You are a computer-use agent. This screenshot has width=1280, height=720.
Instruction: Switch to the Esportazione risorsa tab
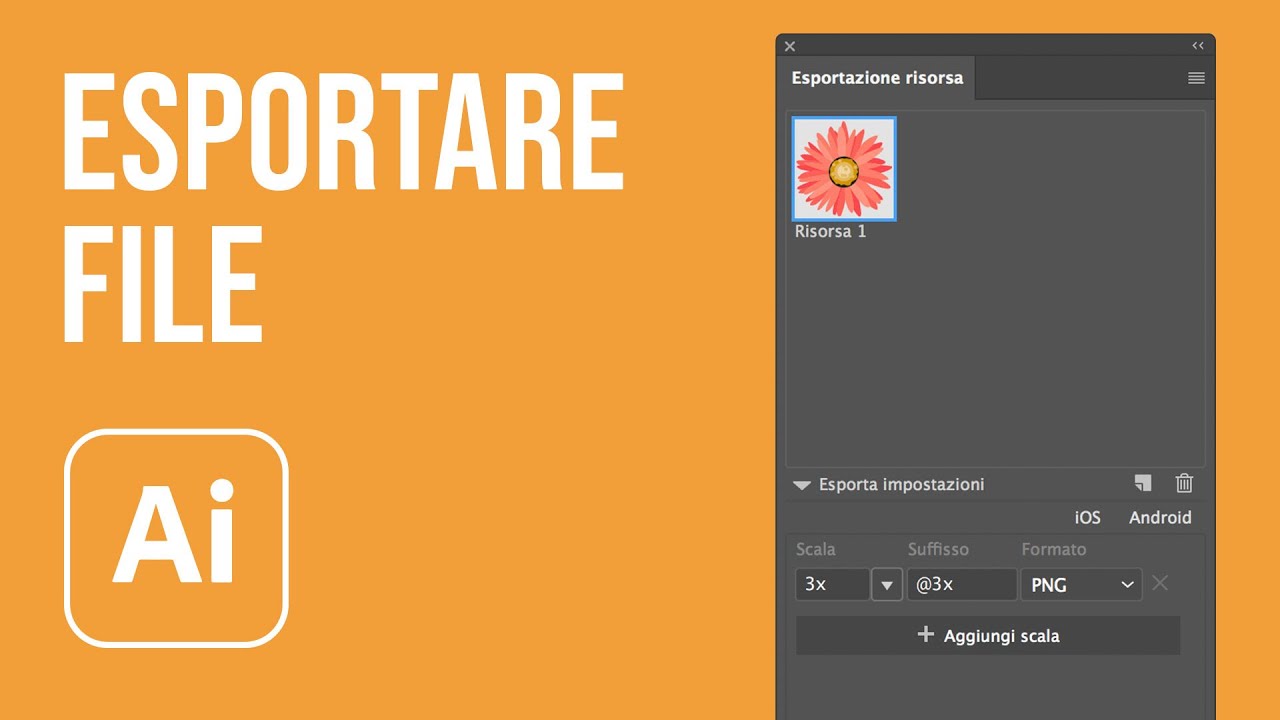coord(877,78)
